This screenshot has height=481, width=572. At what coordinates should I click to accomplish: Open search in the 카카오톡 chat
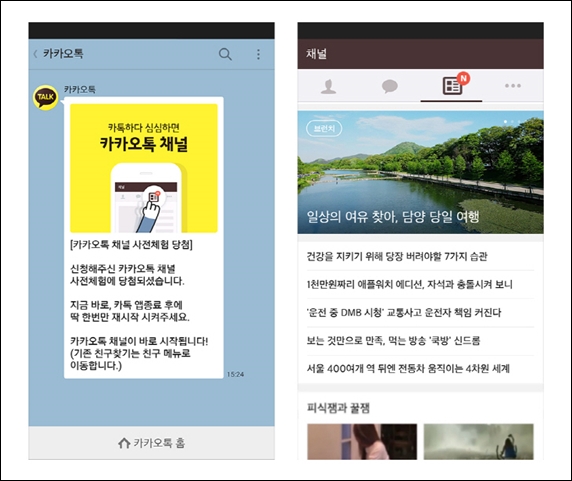coord(225,54)
